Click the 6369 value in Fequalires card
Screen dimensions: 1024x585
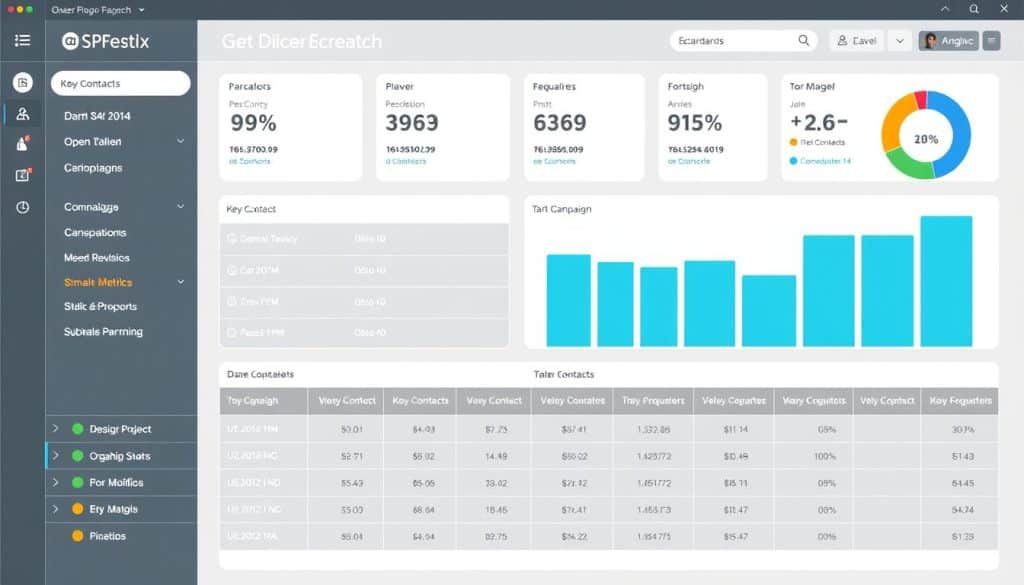coord(560,123)
